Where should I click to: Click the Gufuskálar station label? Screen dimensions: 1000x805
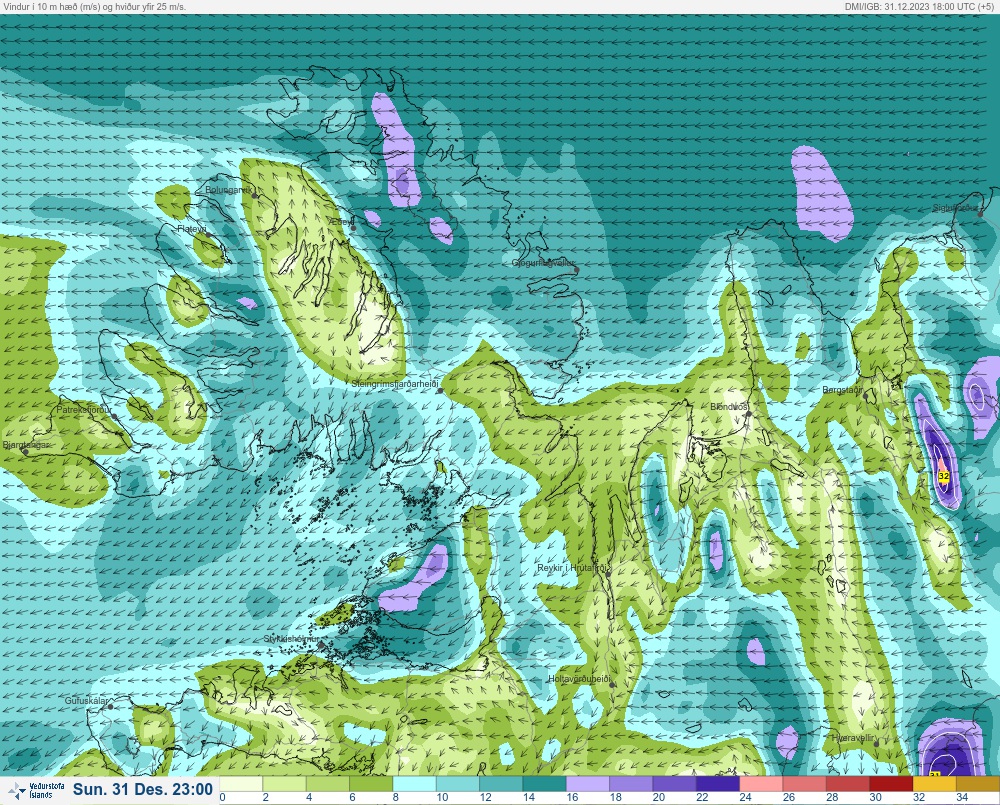click(86, 700)
